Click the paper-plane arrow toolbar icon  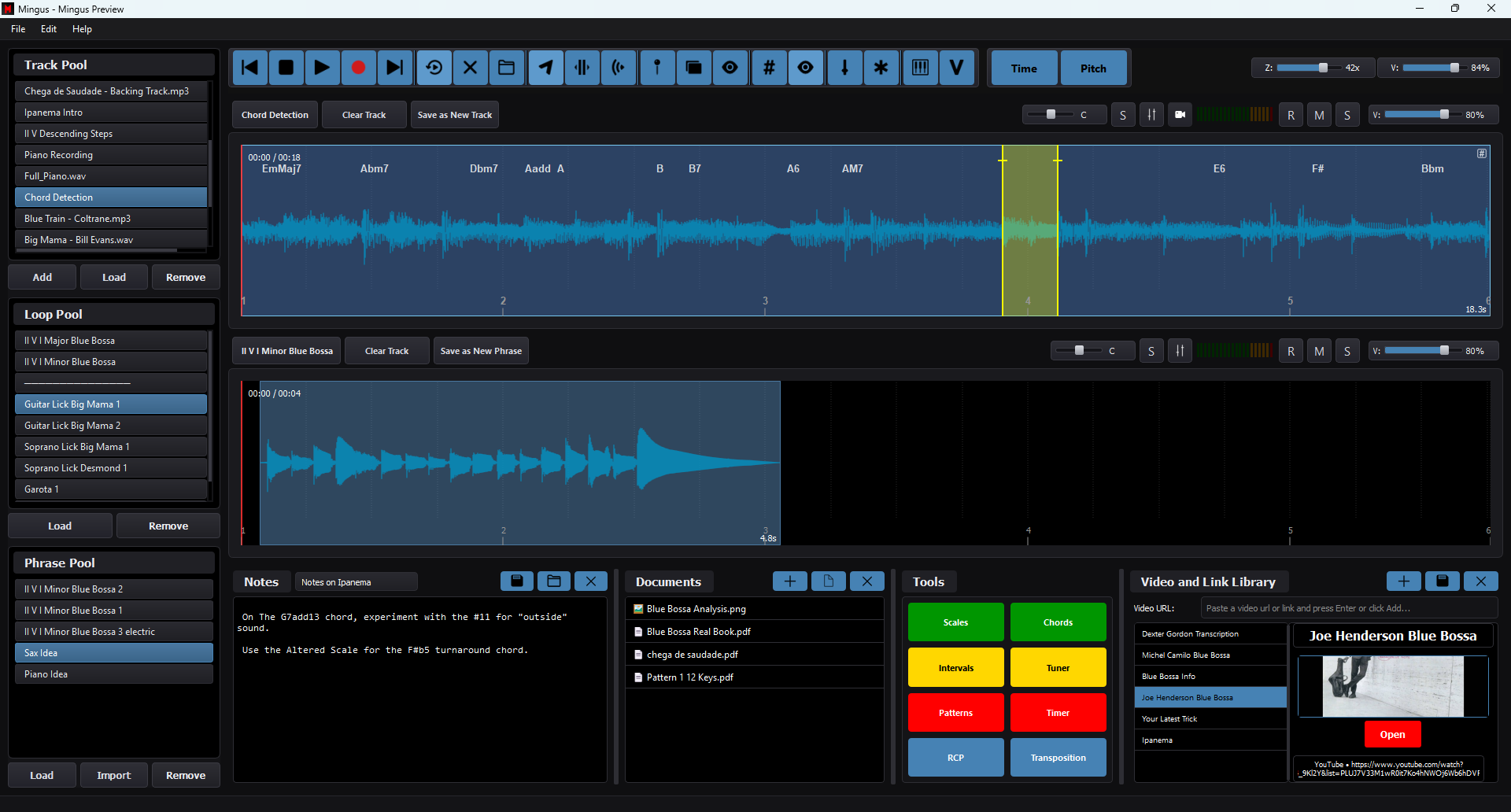click(x=545, y=68)
